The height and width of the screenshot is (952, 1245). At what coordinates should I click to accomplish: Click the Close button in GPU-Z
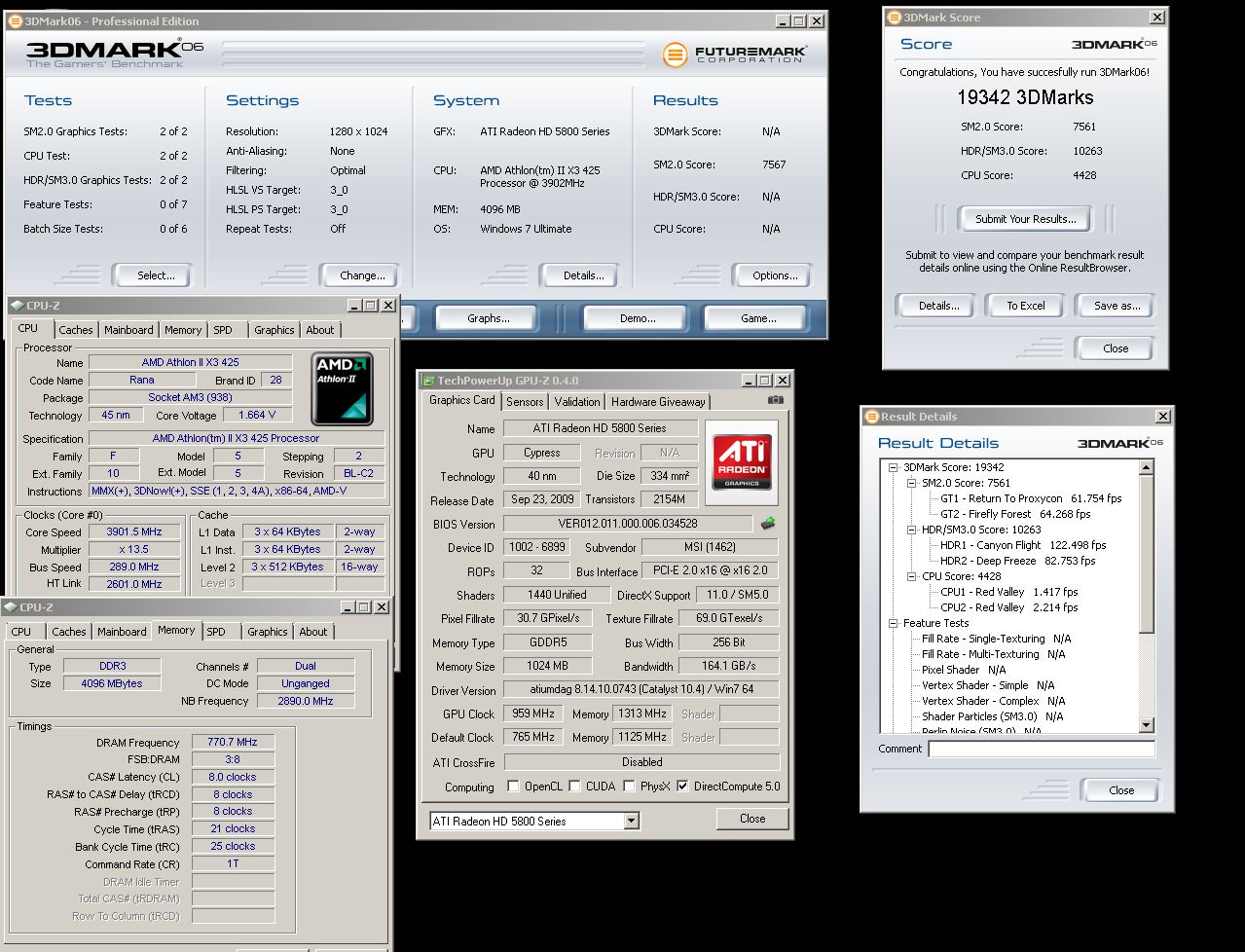pyautogui.click(x=752, y=819)
